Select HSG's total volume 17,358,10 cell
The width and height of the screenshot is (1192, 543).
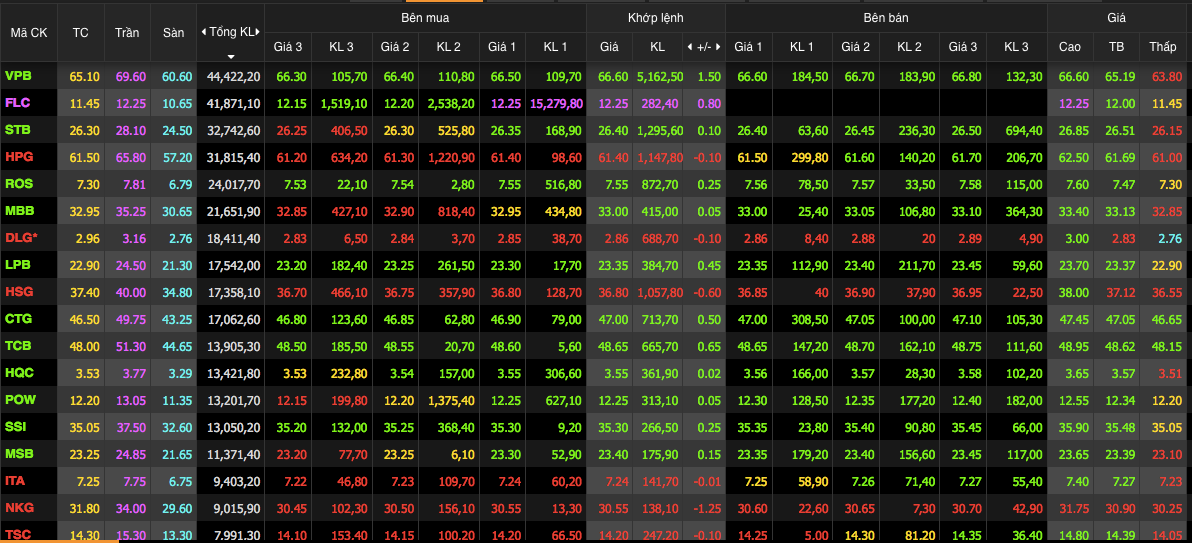pyautogui.click(x=233, y=292)
